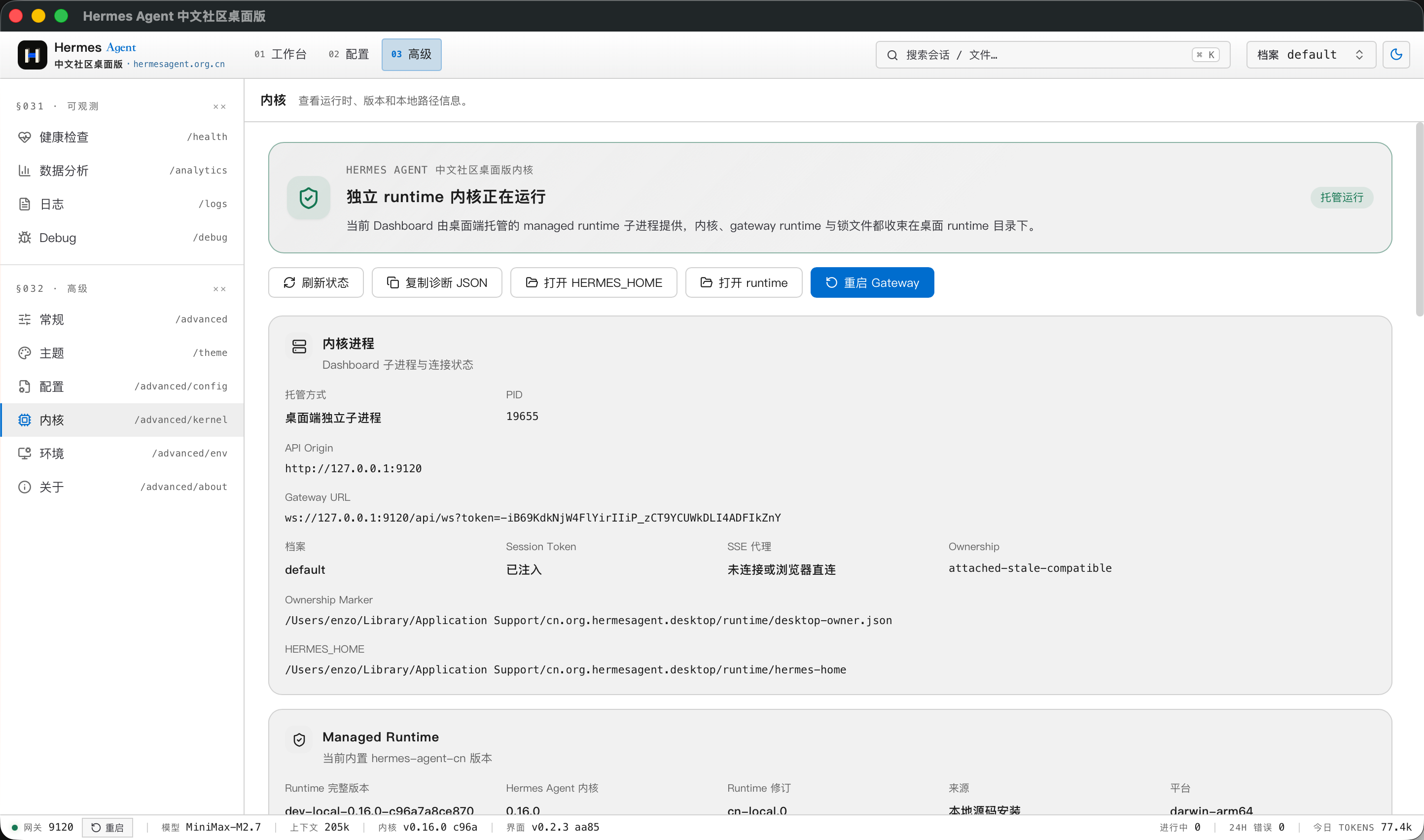Click the search magnifier icon
The image size is (1424, 840).
tap(892, 55)
